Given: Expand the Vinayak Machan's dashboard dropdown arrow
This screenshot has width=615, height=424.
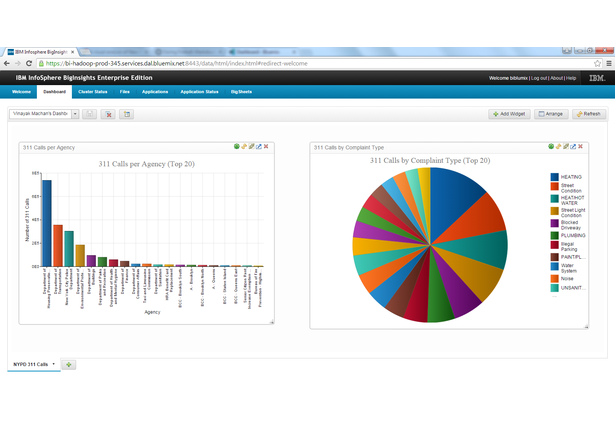Looking at the screenshot, I should (x=75, y=114).
